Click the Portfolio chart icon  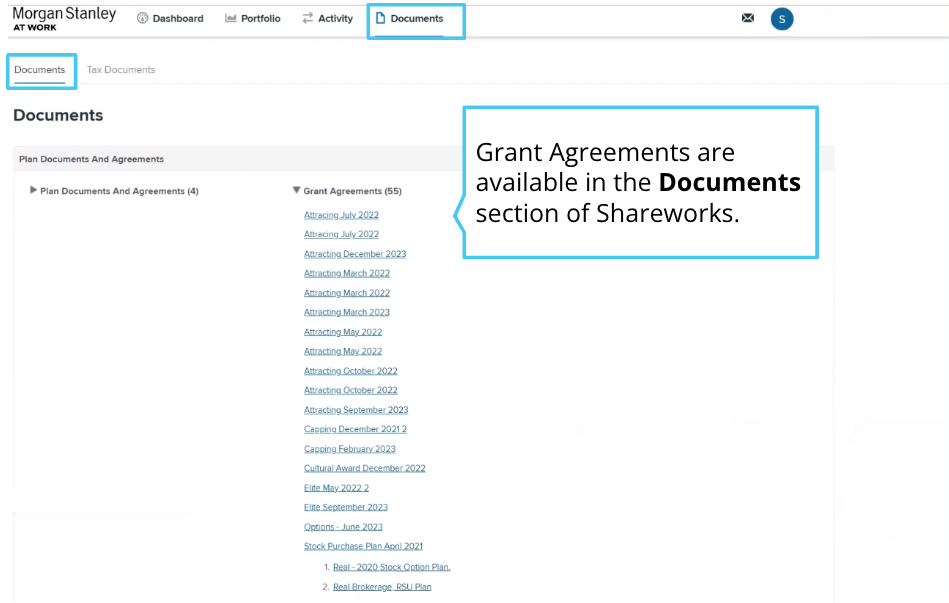(231, 18)
